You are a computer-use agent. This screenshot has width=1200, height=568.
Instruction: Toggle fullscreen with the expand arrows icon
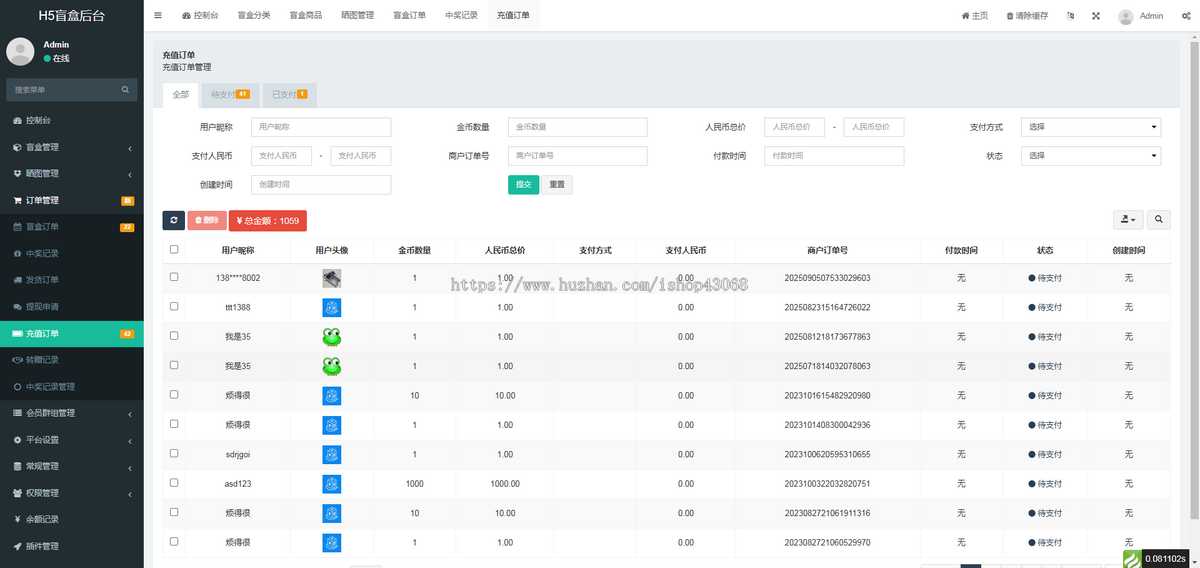(1096, 16)
